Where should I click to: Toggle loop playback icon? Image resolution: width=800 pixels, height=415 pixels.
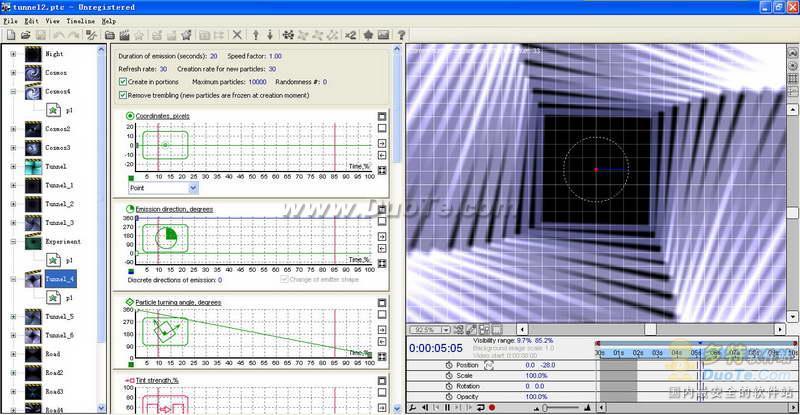481,407
